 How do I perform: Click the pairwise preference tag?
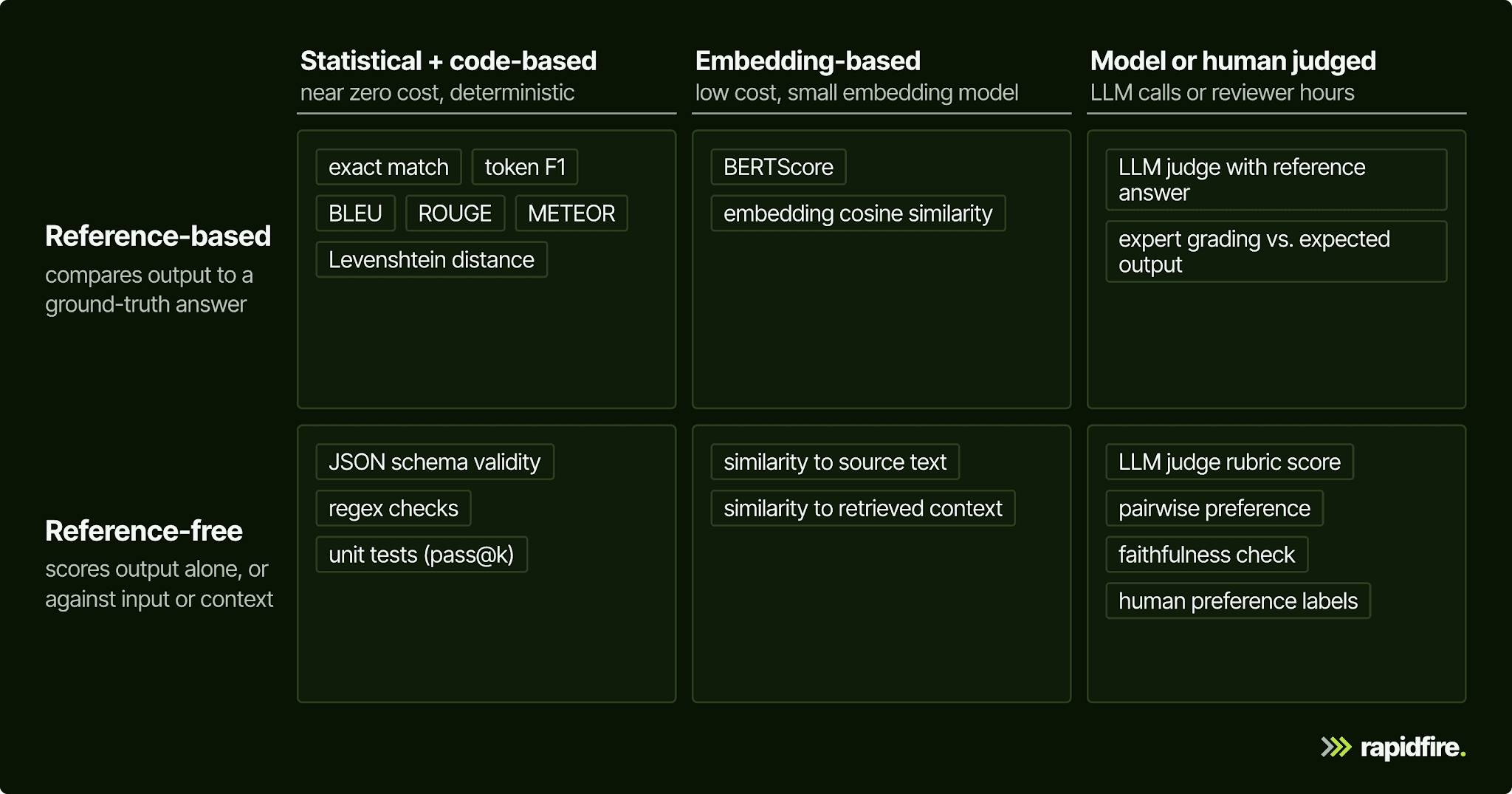tap(1214, 508)
